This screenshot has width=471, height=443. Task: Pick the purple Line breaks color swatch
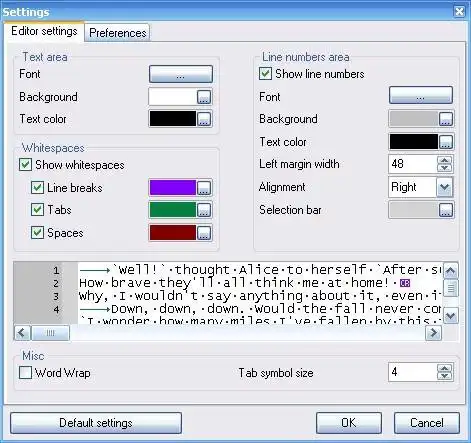pyautogui.click(x=173, y=188)
